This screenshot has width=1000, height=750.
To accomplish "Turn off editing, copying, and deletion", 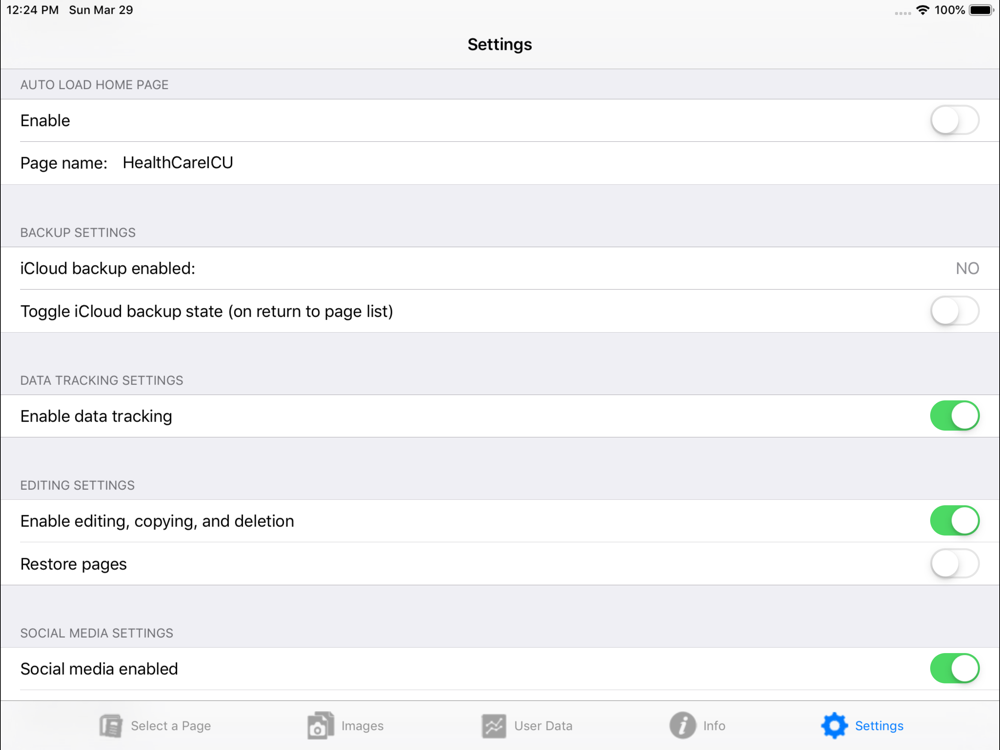I will tap(955, 521).
